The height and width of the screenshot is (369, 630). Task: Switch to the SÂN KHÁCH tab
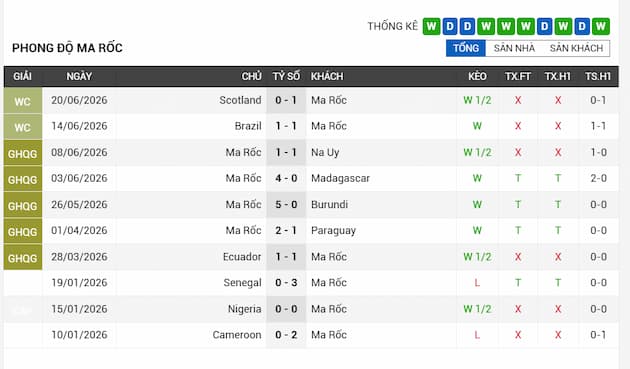576,48
